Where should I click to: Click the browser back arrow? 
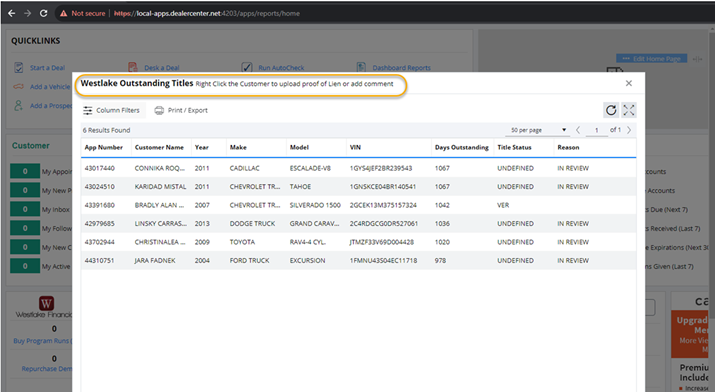pyautogui.click(x=12, y=13)
